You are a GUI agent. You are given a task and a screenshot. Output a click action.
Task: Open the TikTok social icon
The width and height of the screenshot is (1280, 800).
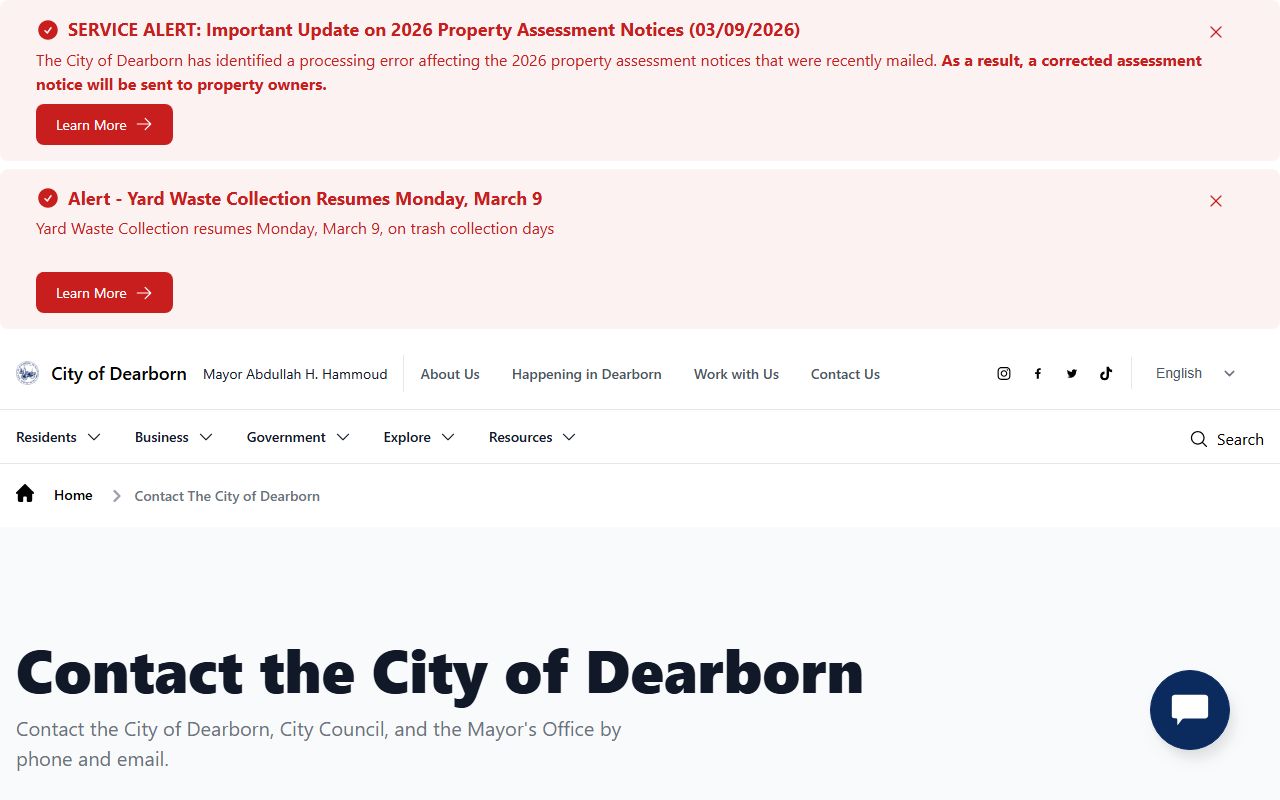point(1106,373)
